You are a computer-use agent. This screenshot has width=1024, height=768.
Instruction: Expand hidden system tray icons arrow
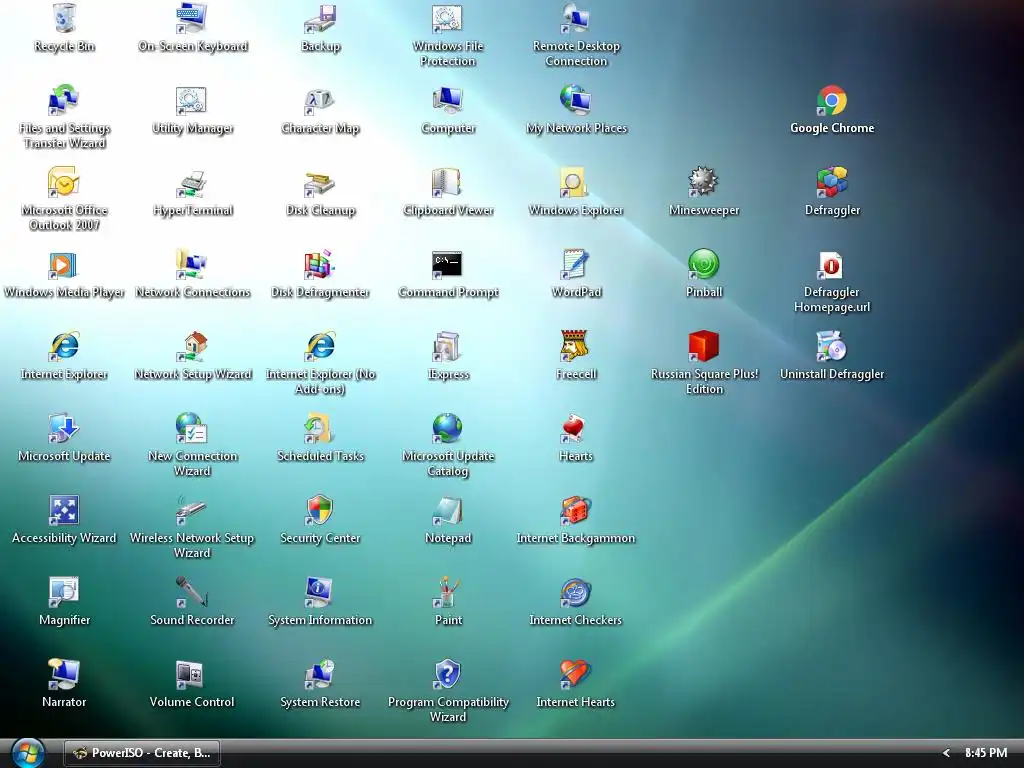point(946,753)
